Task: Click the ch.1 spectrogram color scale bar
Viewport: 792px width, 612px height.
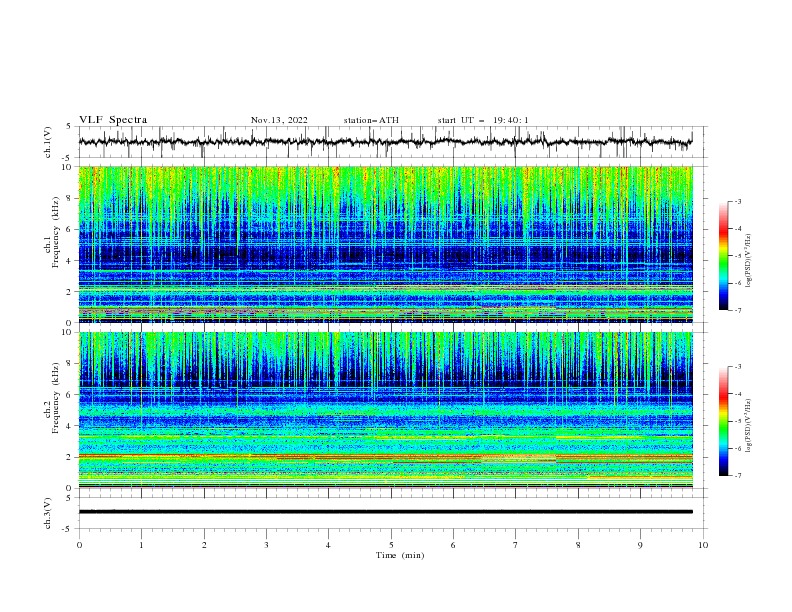Action: tap(723, 256)
